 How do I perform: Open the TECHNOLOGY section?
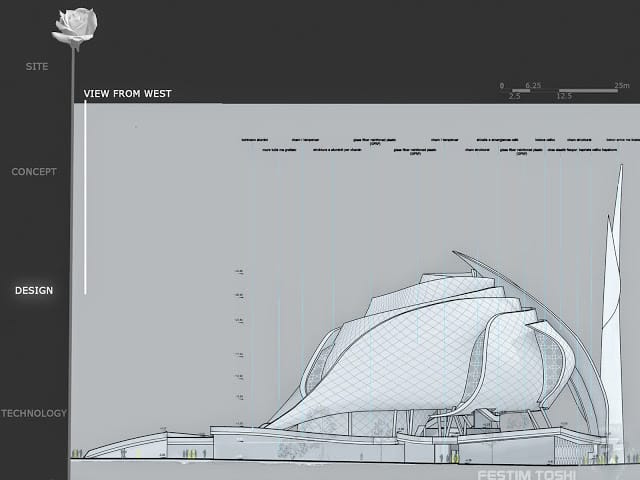pos(34,413)
